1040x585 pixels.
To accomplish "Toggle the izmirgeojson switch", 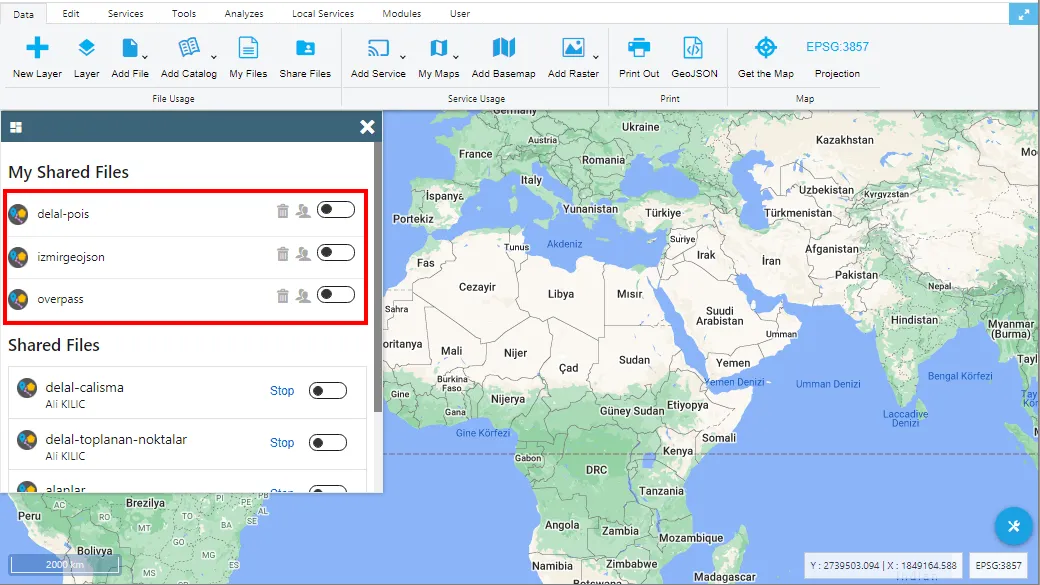I will click(x=336, y=253).
